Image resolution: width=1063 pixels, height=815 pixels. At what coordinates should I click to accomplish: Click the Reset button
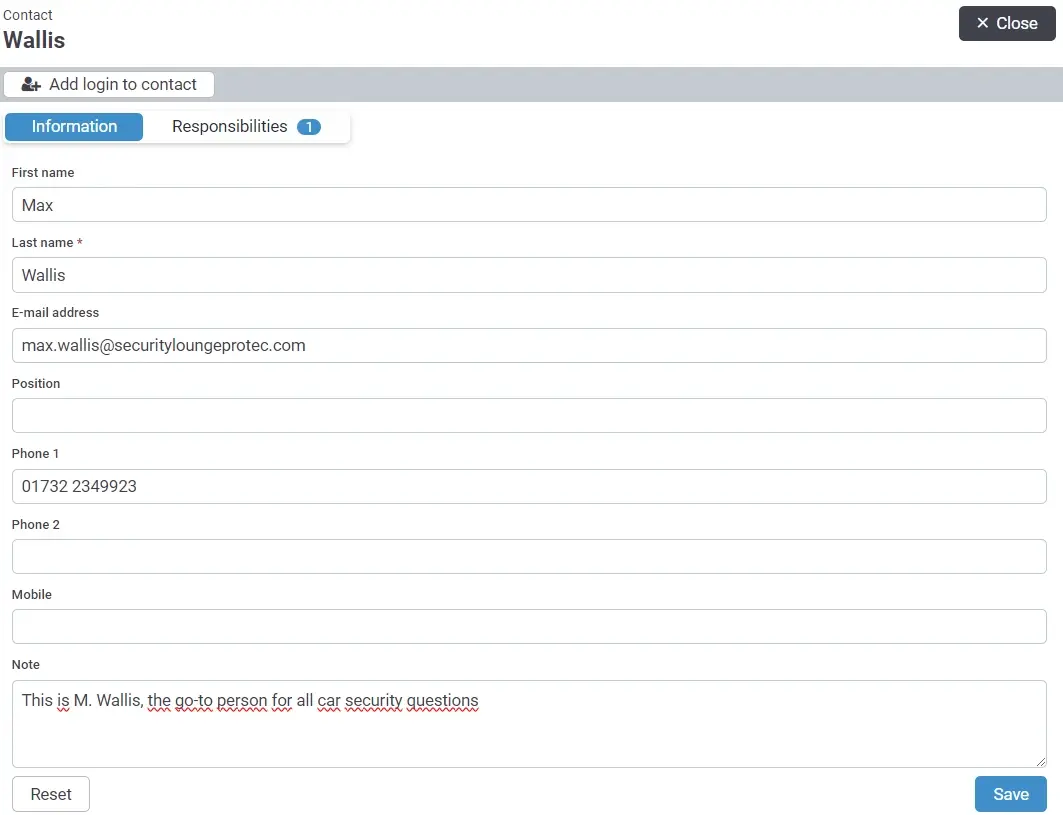coord(50,793)
